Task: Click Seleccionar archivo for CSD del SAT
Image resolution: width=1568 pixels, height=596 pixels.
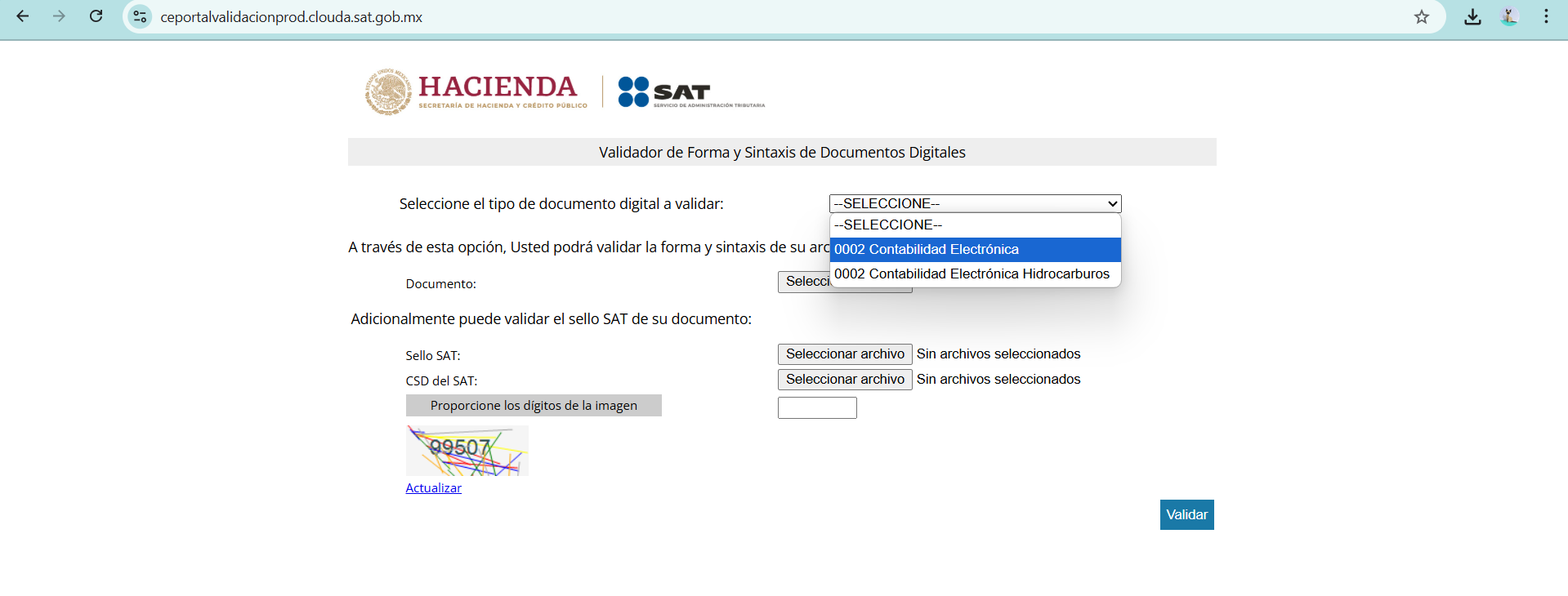Action: [845, 380]
